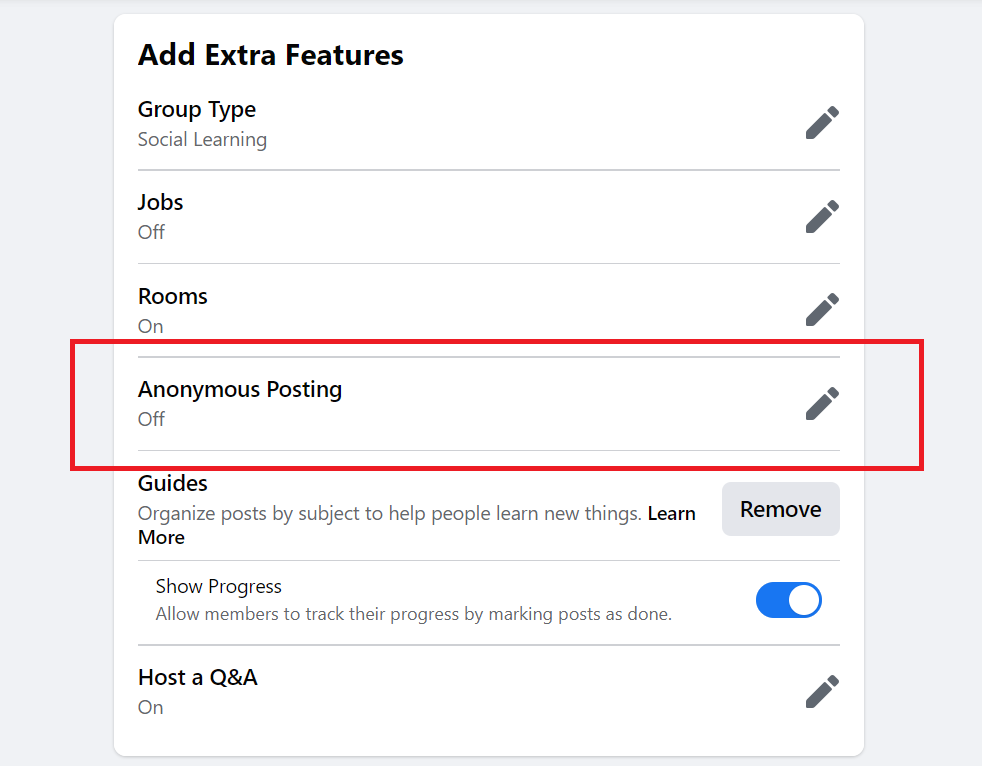Click the On status under Rooms
The image size is (982, 766).
point(150,326)
